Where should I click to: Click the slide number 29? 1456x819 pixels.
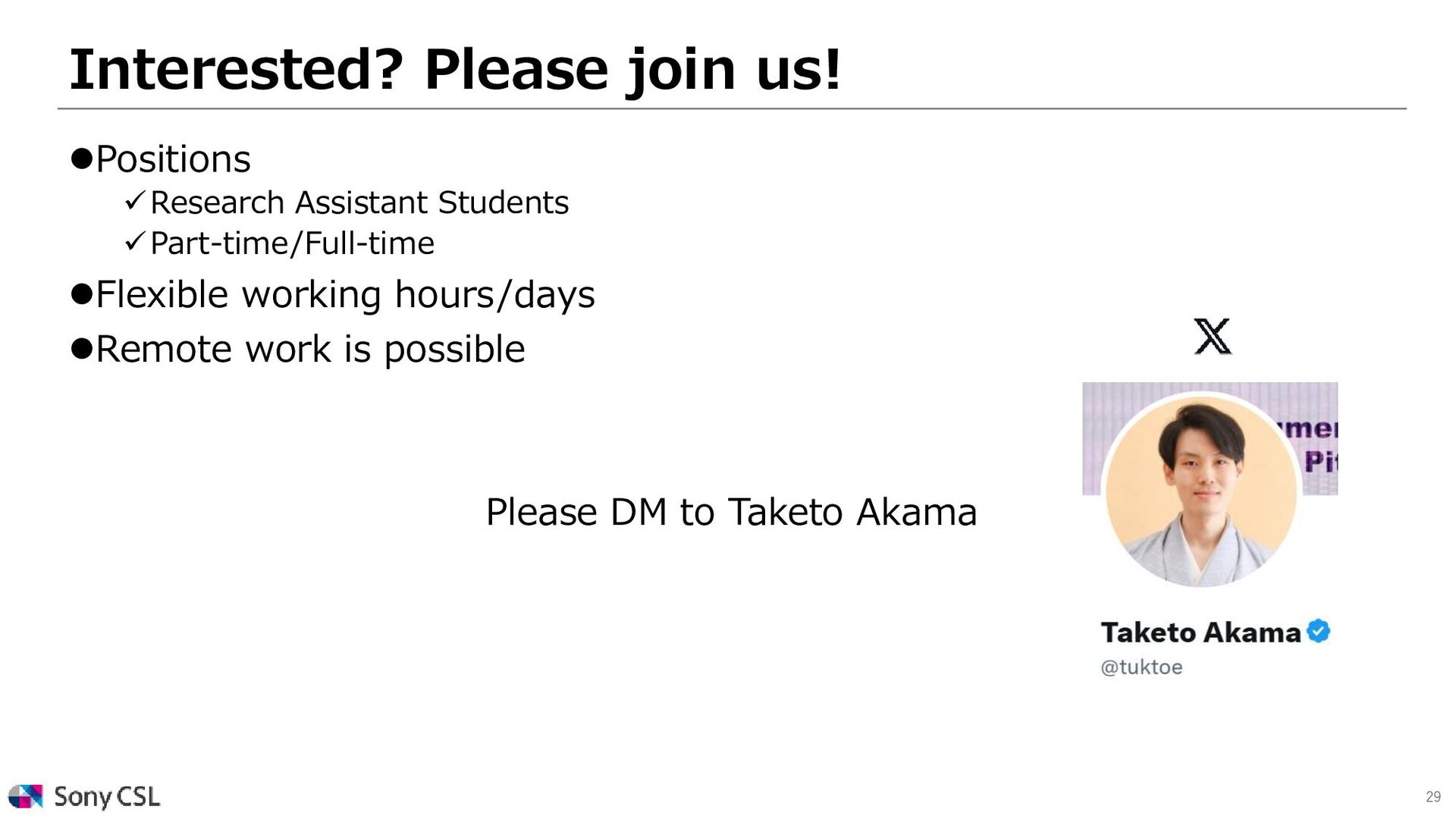click(x=1432, y=797)
